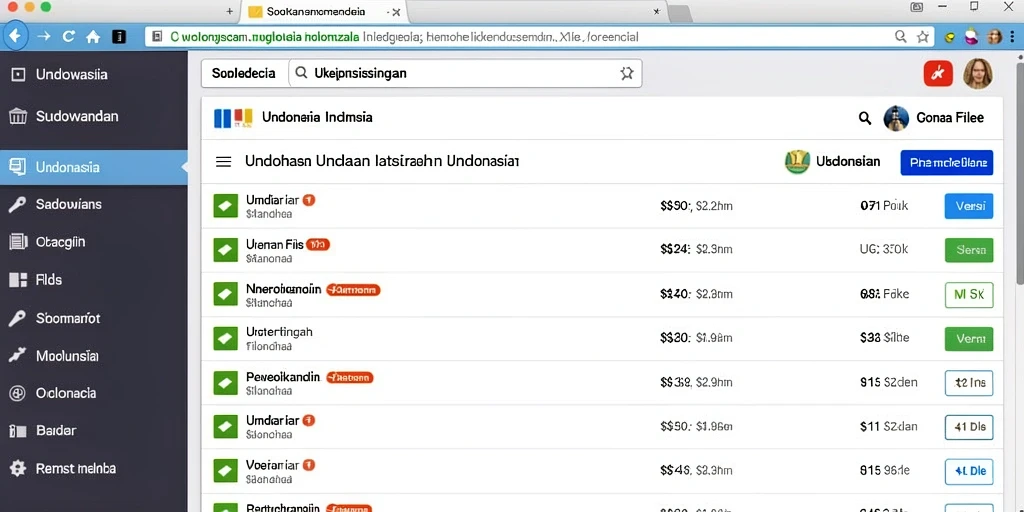Open Sopledecia dropdown beside search
Screen dimensions: 1024x512
point(244,73)
